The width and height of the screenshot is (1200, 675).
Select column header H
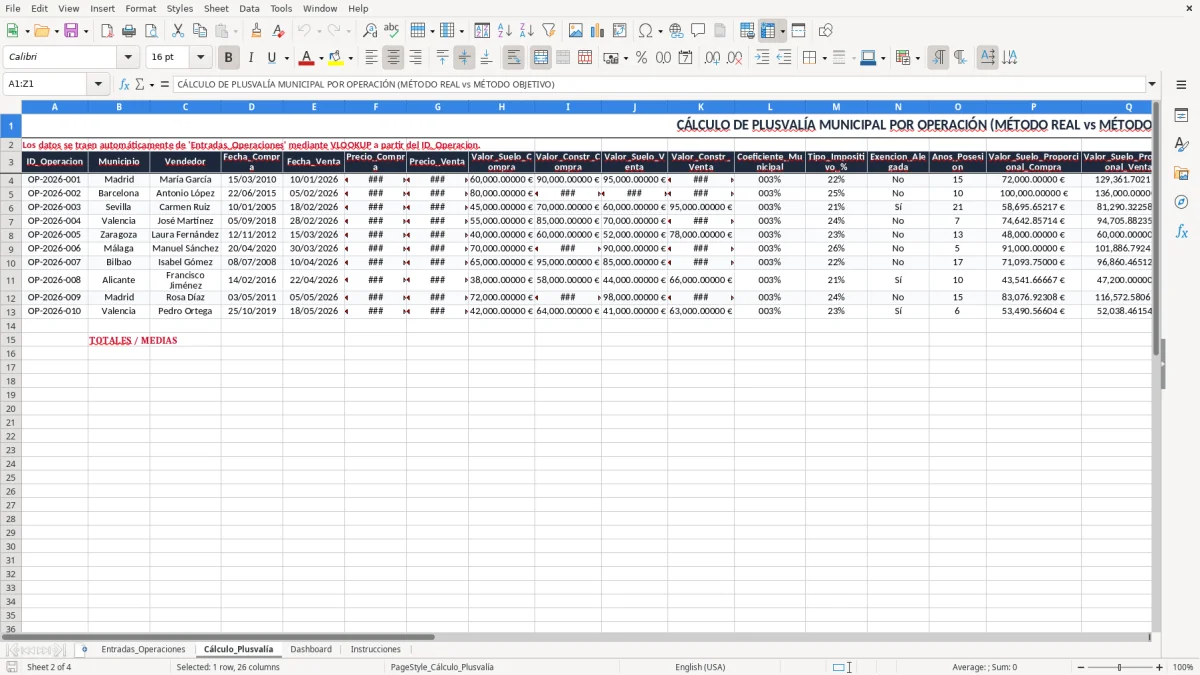(501, 106)
